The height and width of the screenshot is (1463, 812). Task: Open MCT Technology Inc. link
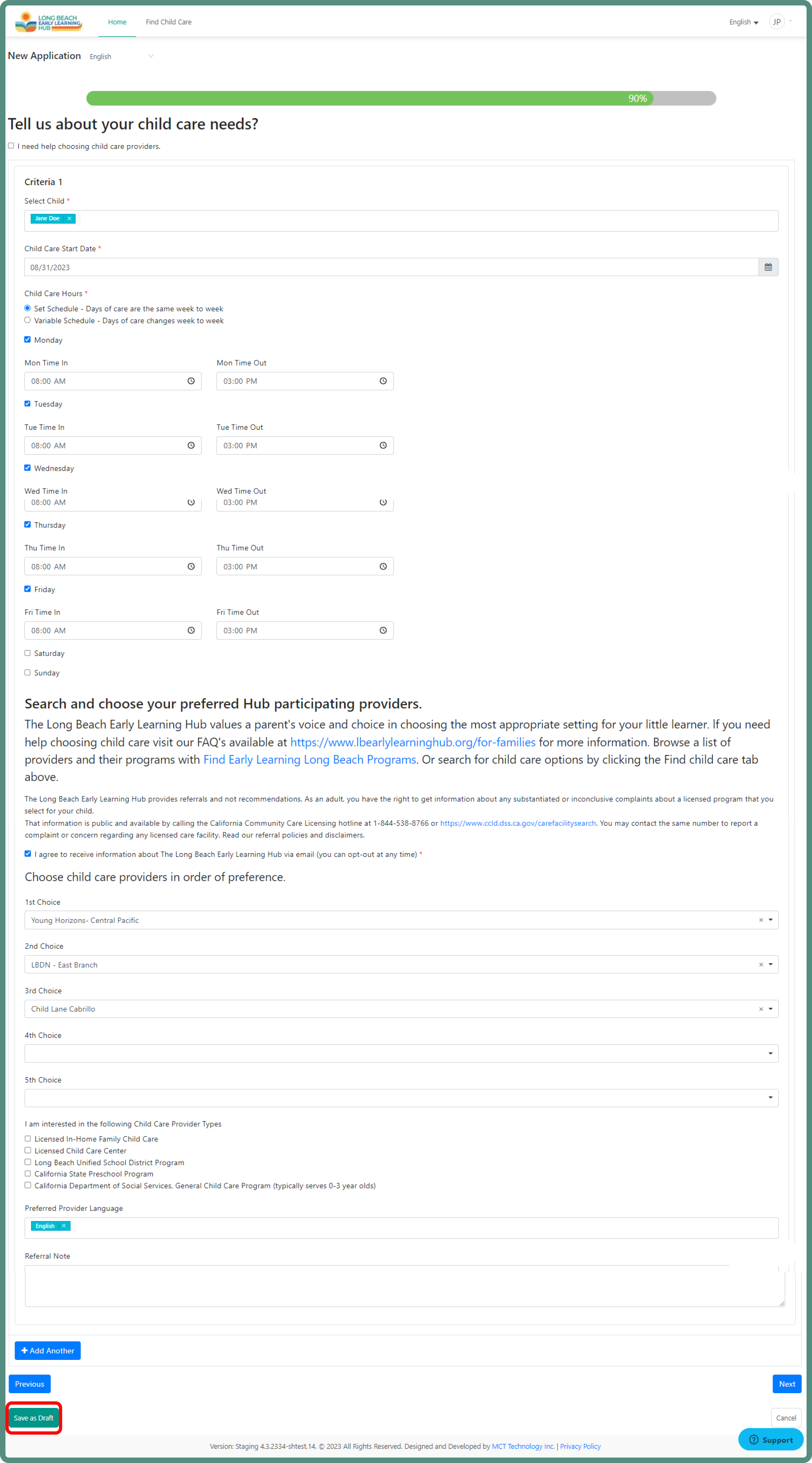[523, 1446]
